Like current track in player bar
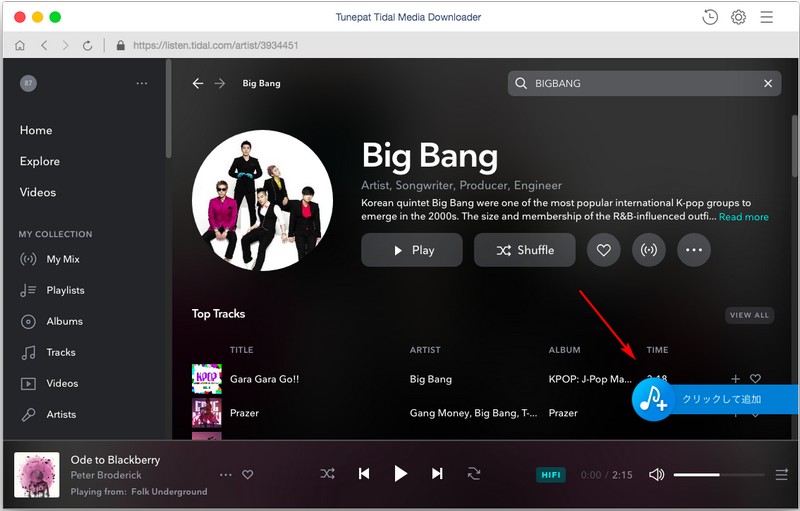The width and height of the screenshot is (800, 511). (x=247, y=475)
